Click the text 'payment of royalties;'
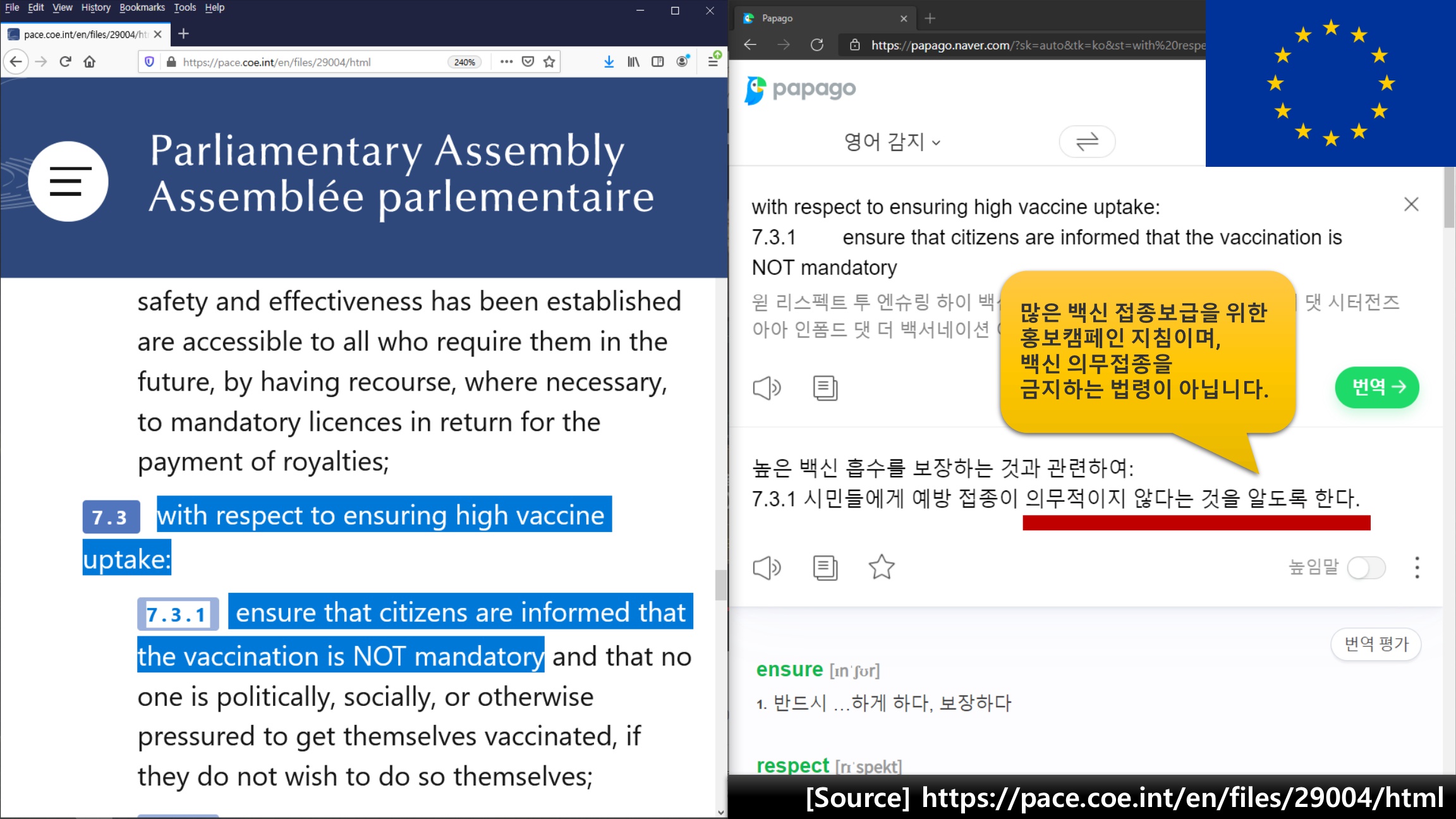Image resolution: width=1456 pixels, height=819 pixels. pyautogui.click(x=264, y=462)
